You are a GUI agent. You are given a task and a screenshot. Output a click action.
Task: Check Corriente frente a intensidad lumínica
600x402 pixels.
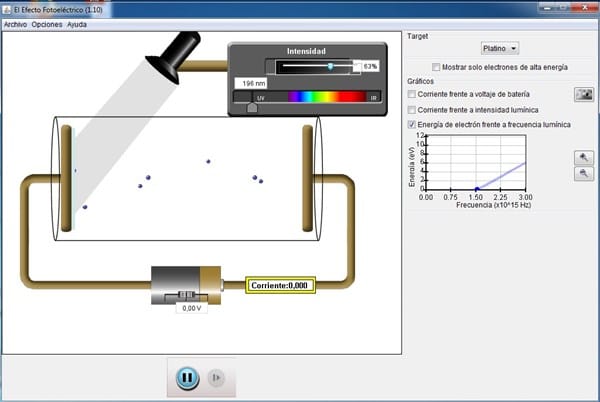[413, 109]
